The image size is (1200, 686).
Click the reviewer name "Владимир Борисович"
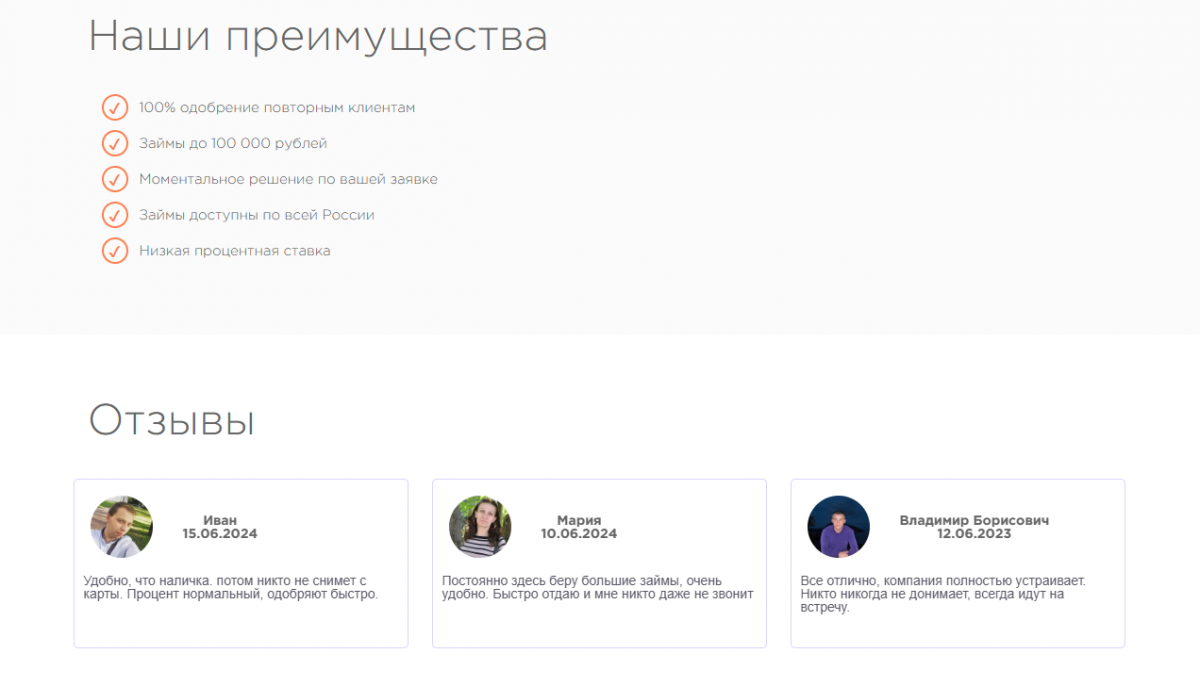click(x=973, y=520)
